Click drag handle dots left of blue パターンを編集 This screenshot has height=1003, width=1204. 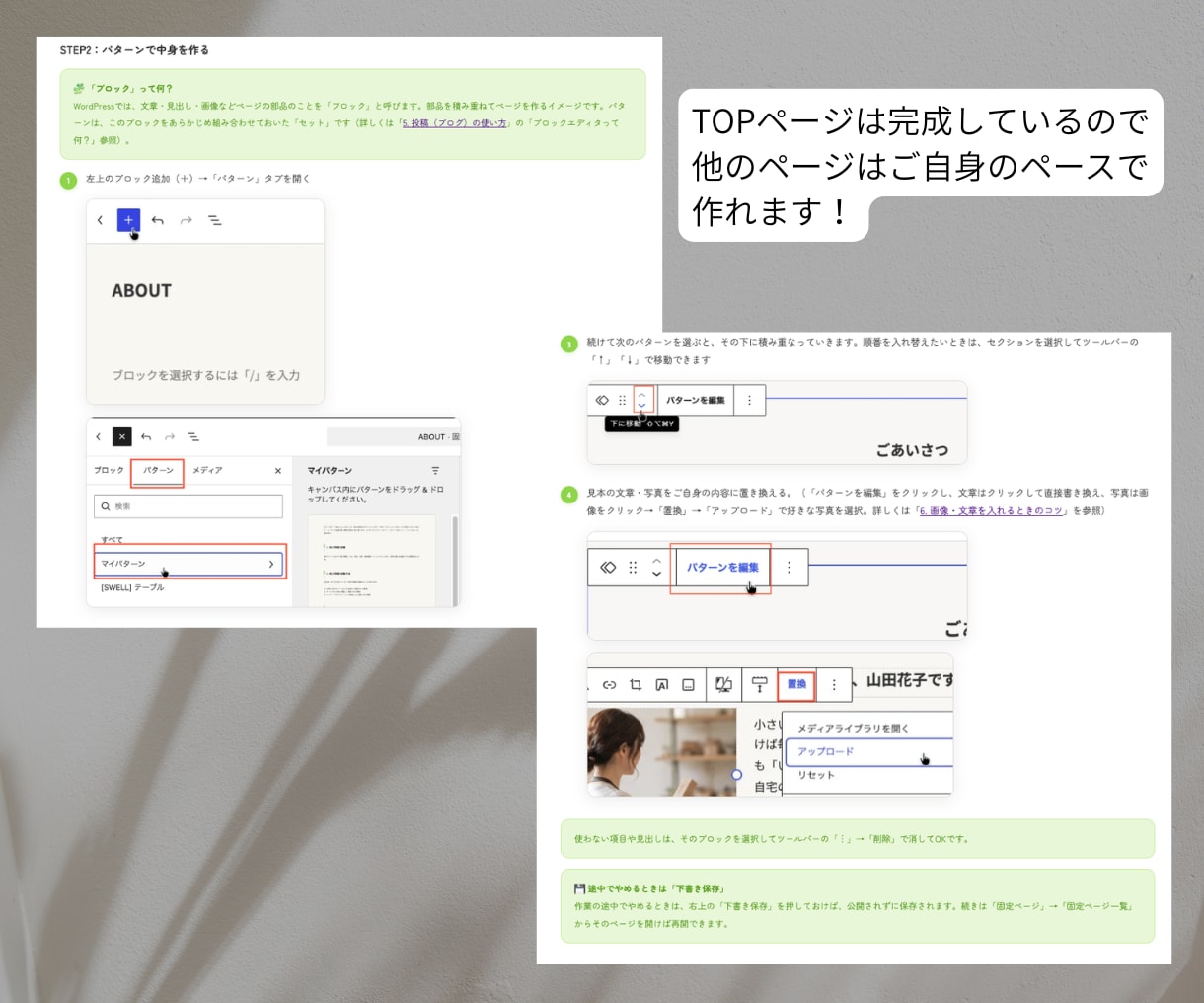tap(633, 568)
